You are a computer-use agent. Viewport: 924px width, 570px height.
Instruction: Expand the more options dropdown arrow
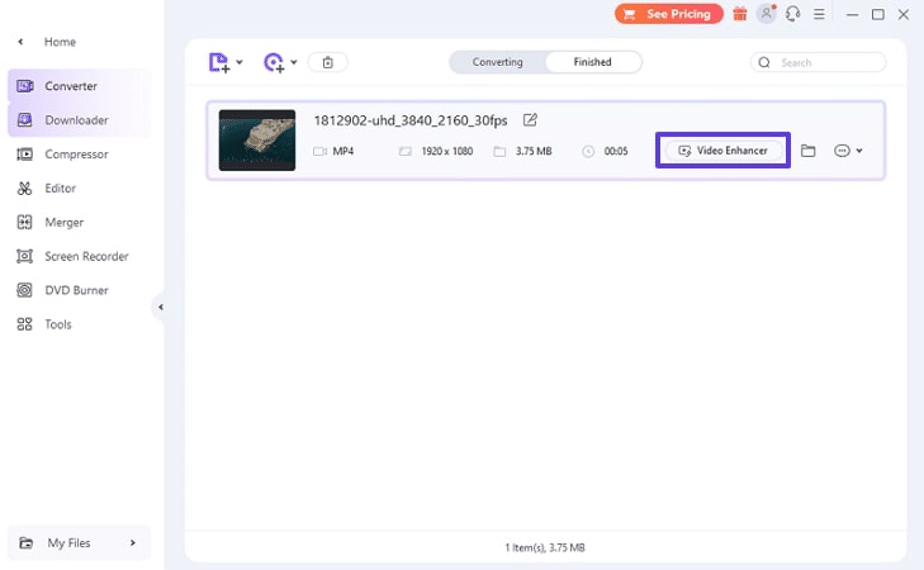click(859, 151)
